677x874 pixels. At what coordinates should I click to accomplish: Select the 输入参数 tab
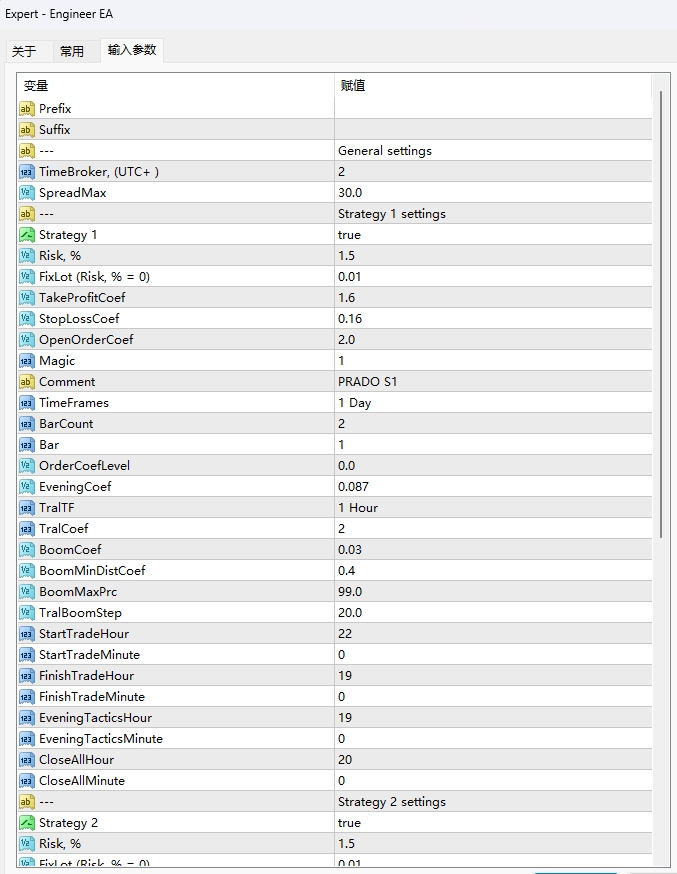(x=131, y=50)
